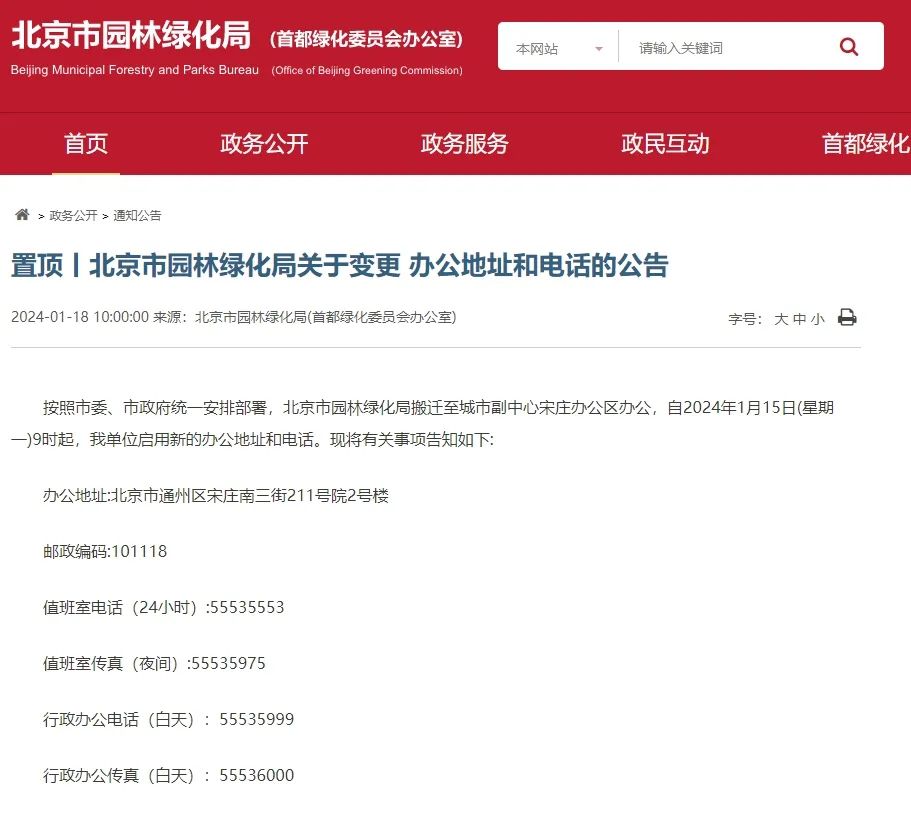Open the 政民互动 navigation menu
Image resolution: width=911 pixels, height=814 pixels.
pos(665,144)
